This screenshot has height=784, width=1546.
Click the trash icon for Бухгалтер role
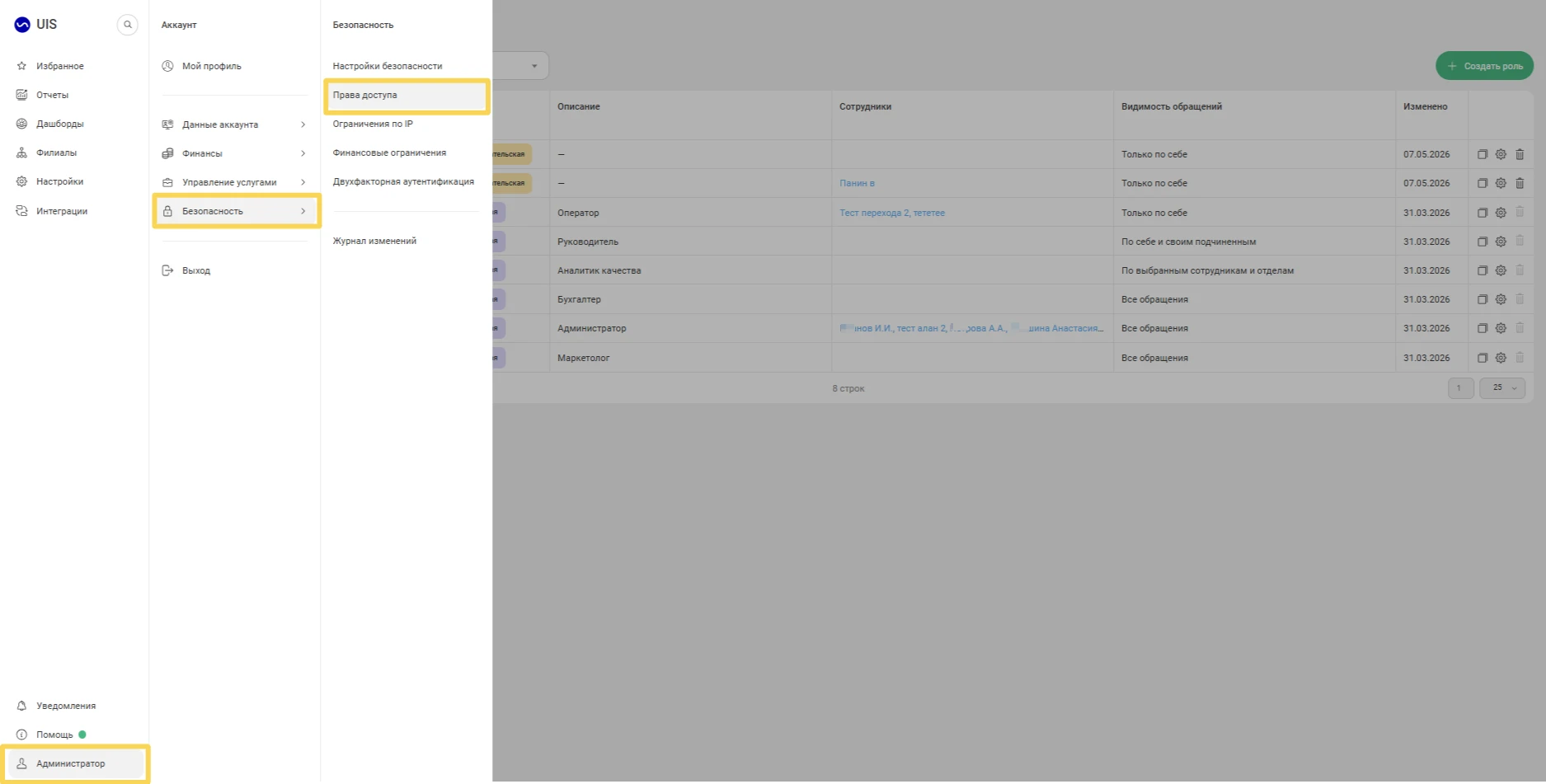tap(1520, 299)
